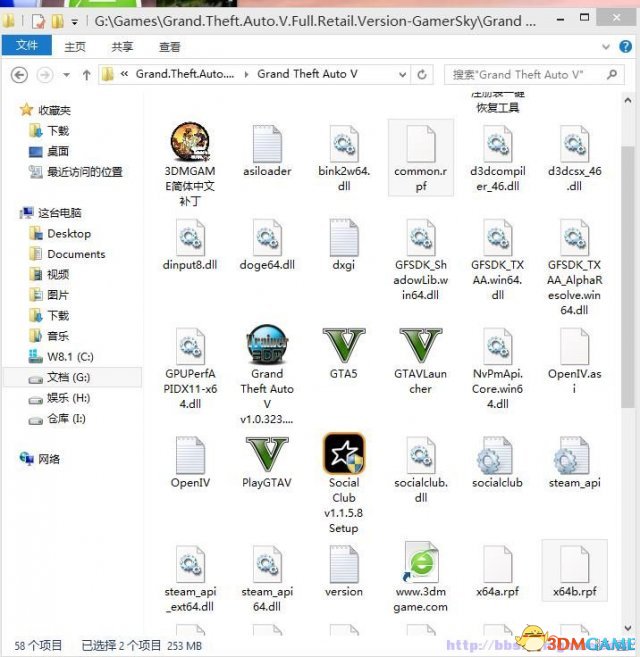Open the dropdown arrow after Grand.Theft.Auto.... breadcrumb
Screen dimensions: 640x657
(x=246, y=75)
